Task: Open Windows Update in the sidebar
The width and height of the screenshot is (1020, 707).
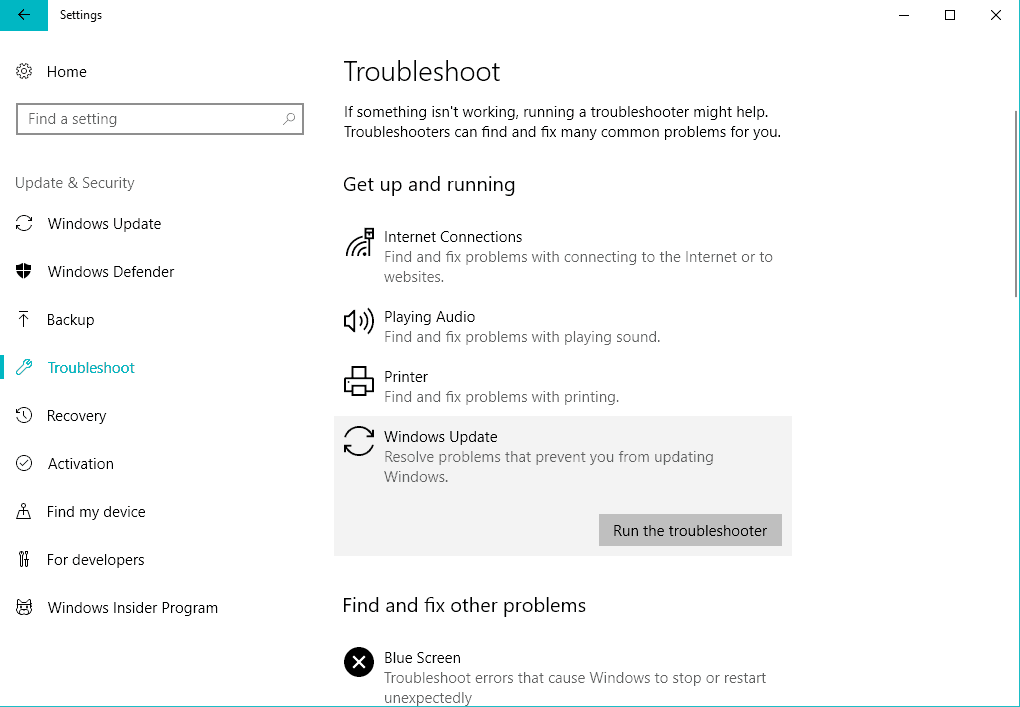Action: (104, 224)
